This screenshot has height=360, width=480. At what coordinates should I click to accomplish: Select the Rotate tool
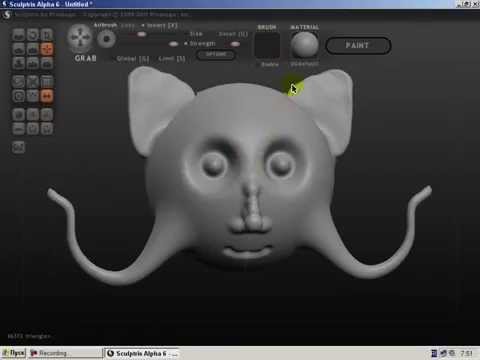point(33,35)
